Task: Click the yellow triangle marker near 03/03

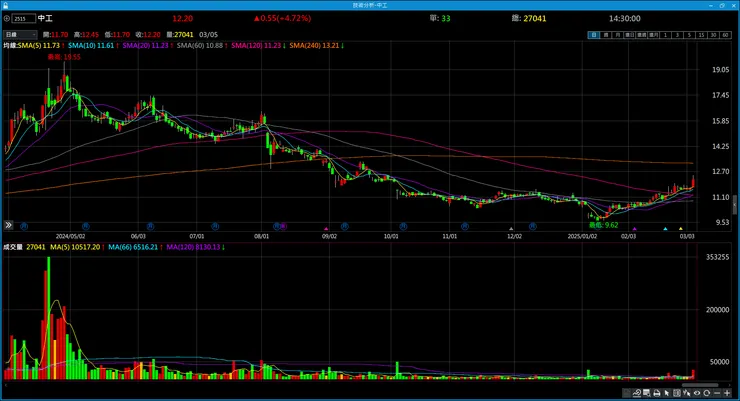Action: coord(681,229)
